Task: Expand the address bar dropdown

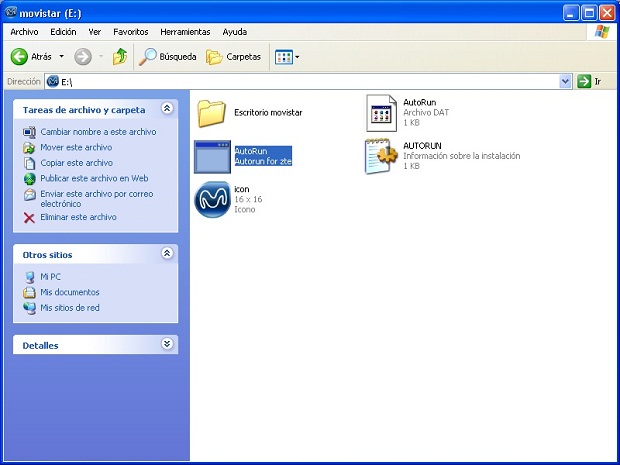Action: [566, 82]
